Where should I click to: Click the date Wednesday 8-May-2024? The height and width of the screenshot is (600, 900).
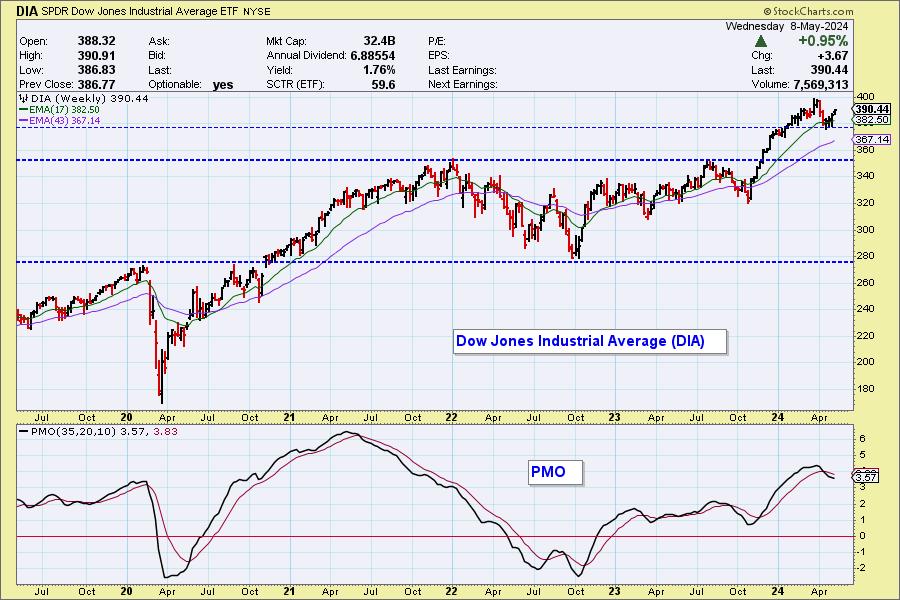(786, 26)
